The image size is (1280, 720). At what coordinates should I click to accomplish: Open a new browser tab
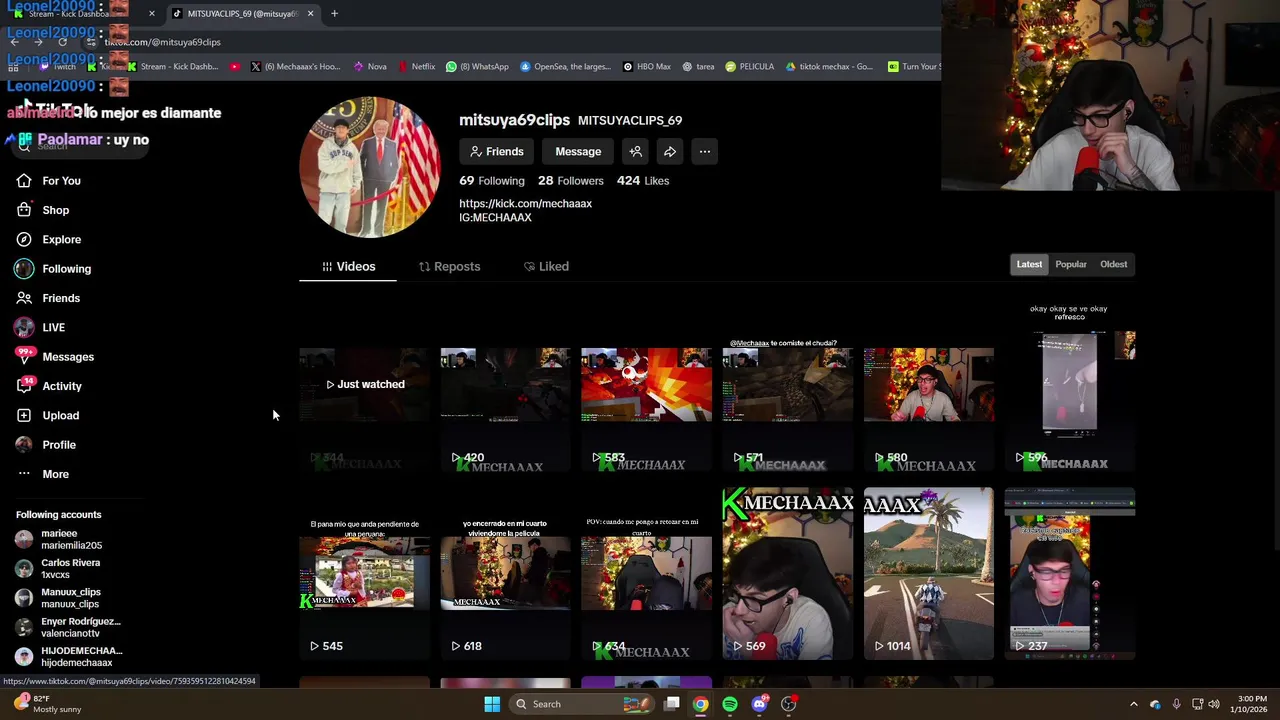(334, 14)
